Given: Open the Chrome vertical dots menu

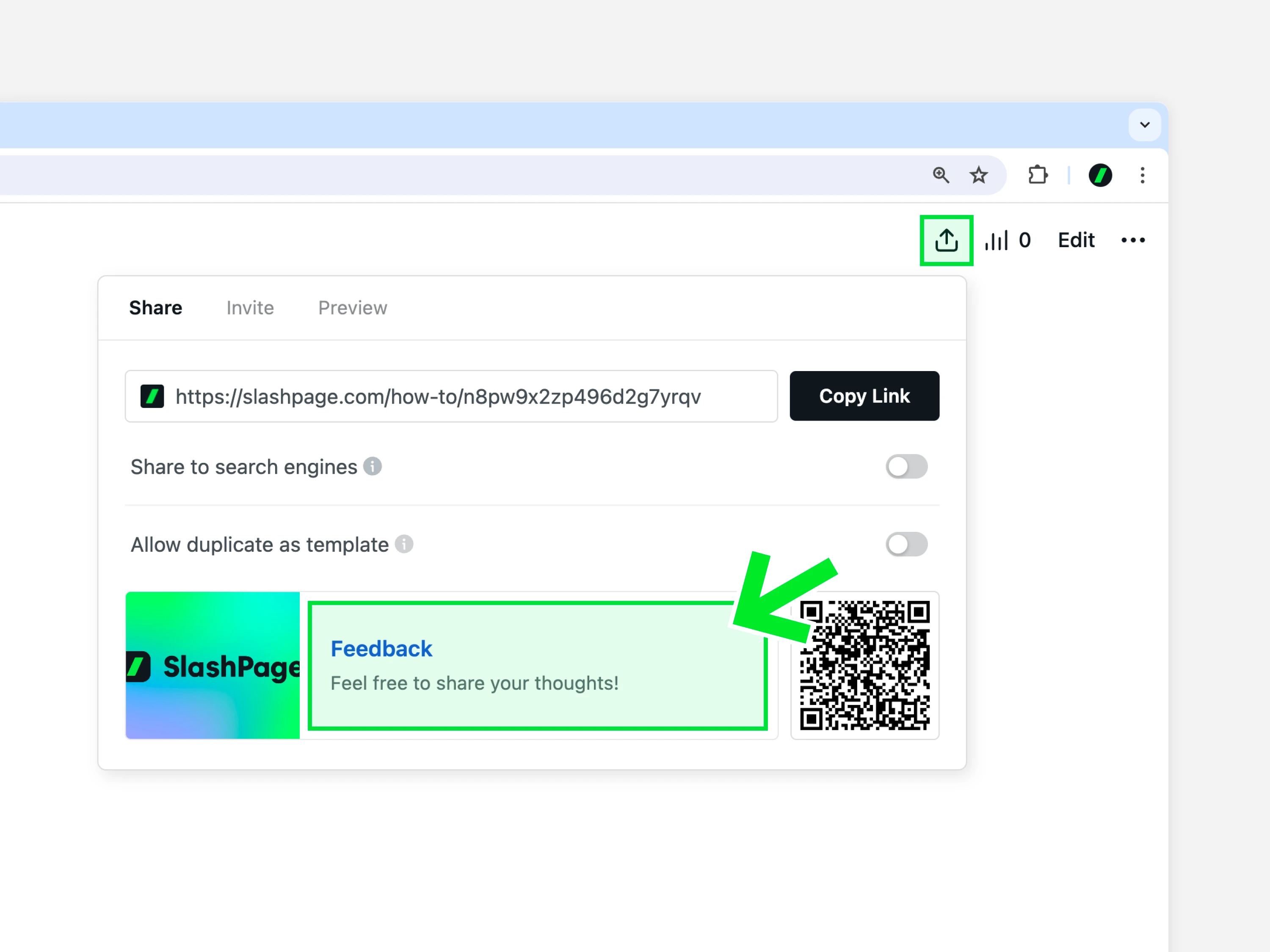Looking at the screenshot, I should click(1143, 175).
